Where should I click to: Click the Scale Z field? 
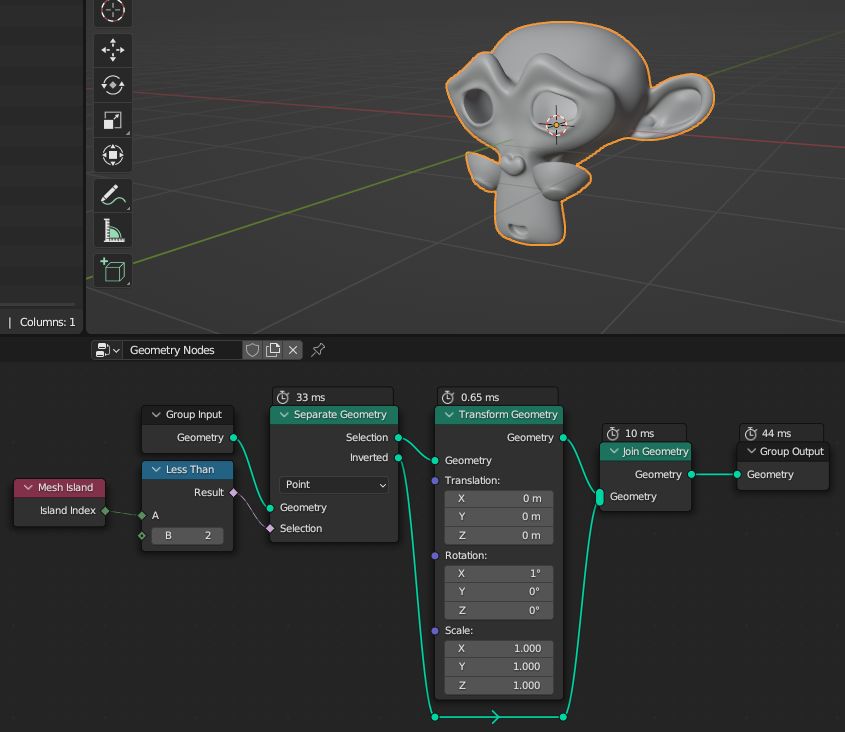click(x=499, y=685)
